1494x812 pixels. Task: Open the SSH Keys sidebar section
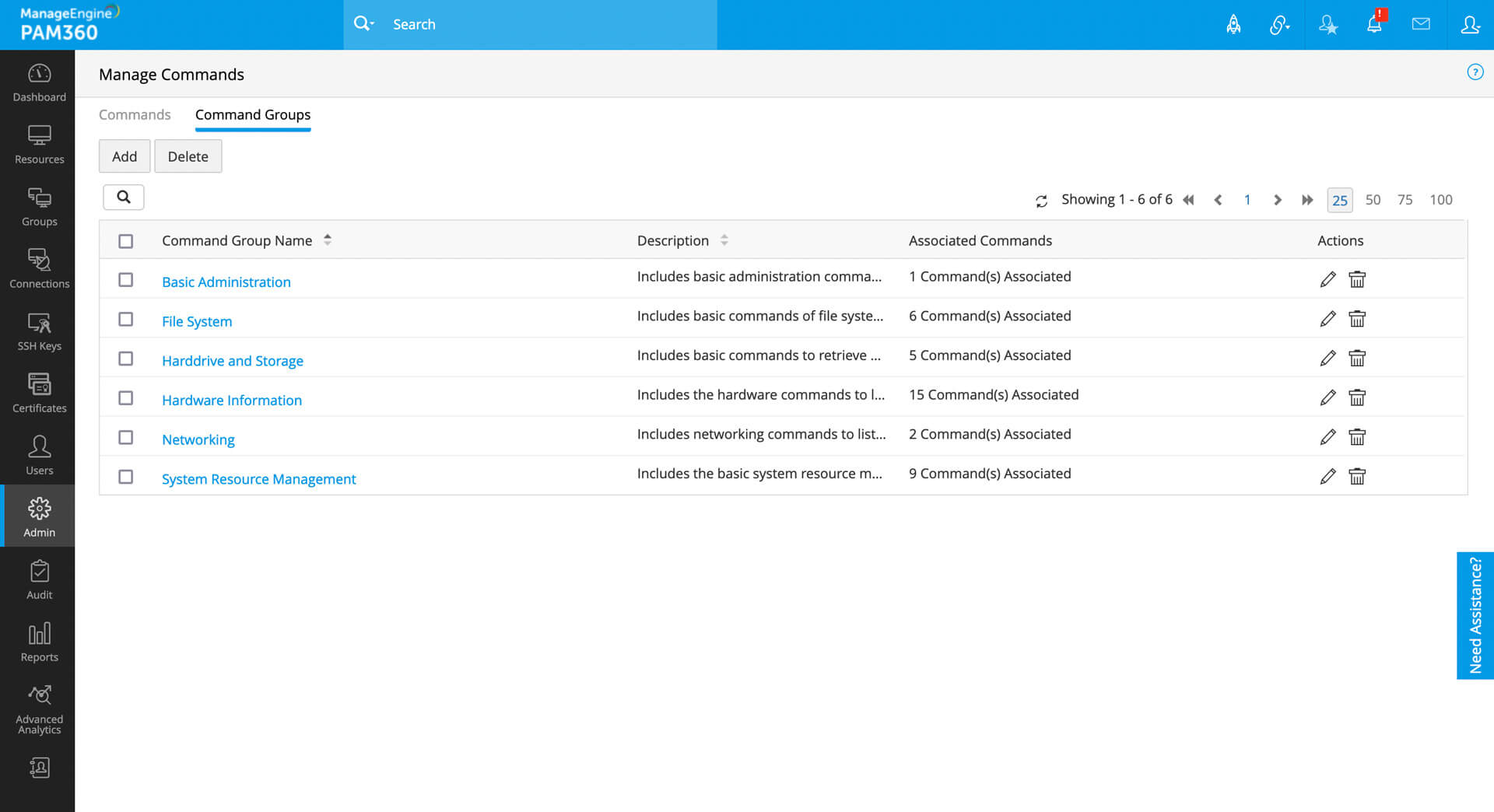(x=39, y=330)
